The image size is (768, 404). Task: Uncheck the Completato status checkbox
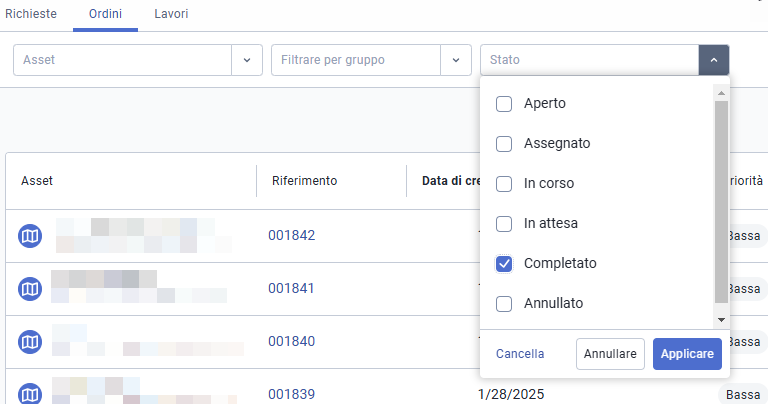tap(504, 264)
